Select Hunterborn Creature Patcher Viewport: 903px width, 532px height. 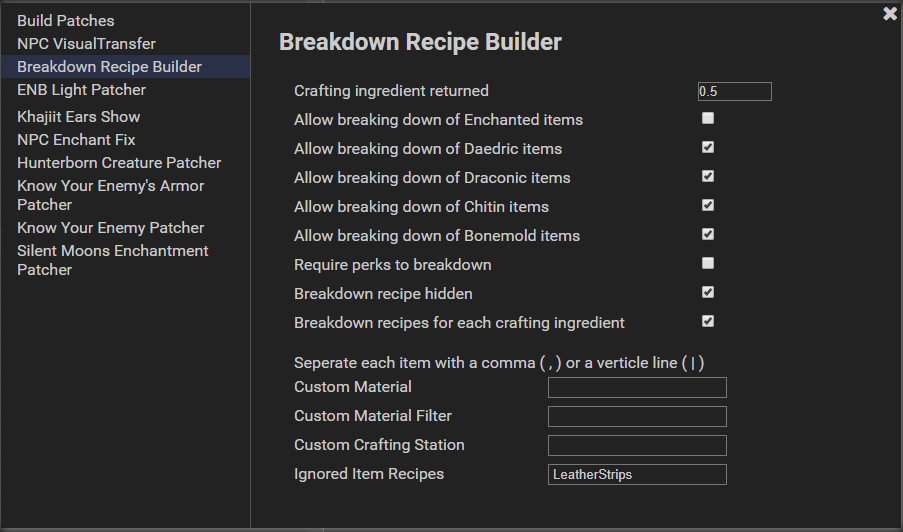point(119,162)
